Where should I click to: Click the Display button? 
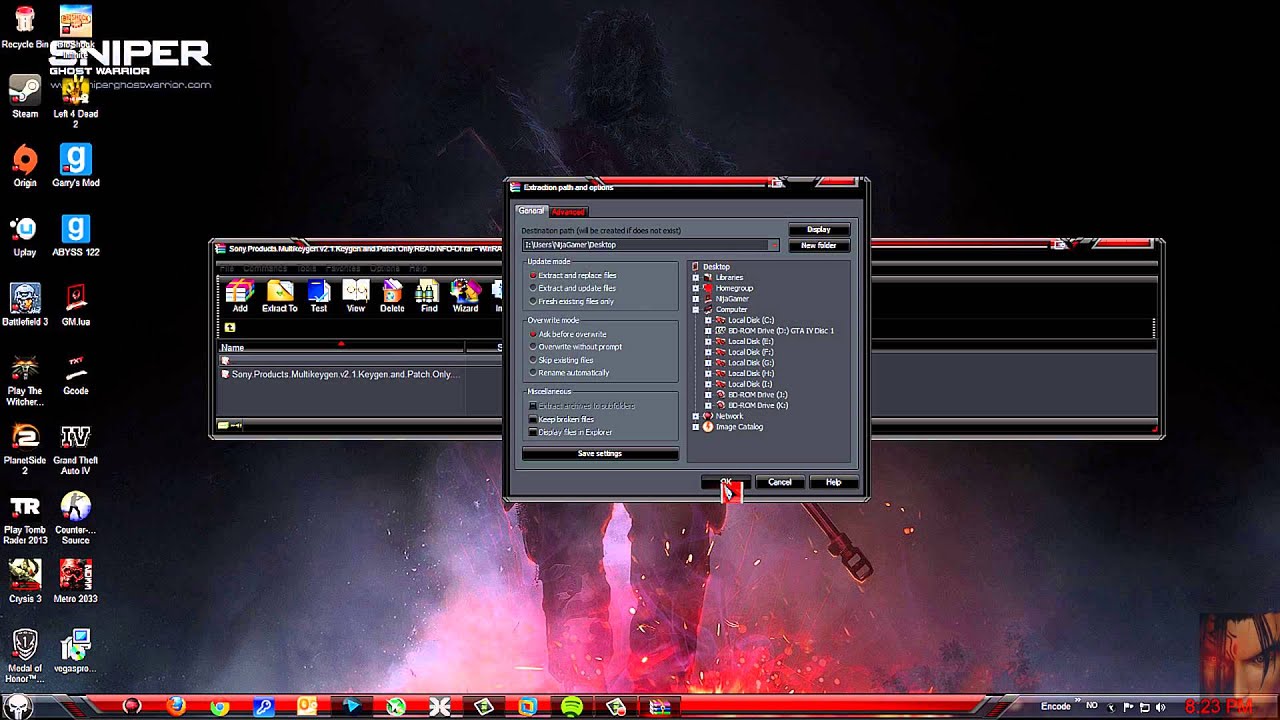pos(819,230)
